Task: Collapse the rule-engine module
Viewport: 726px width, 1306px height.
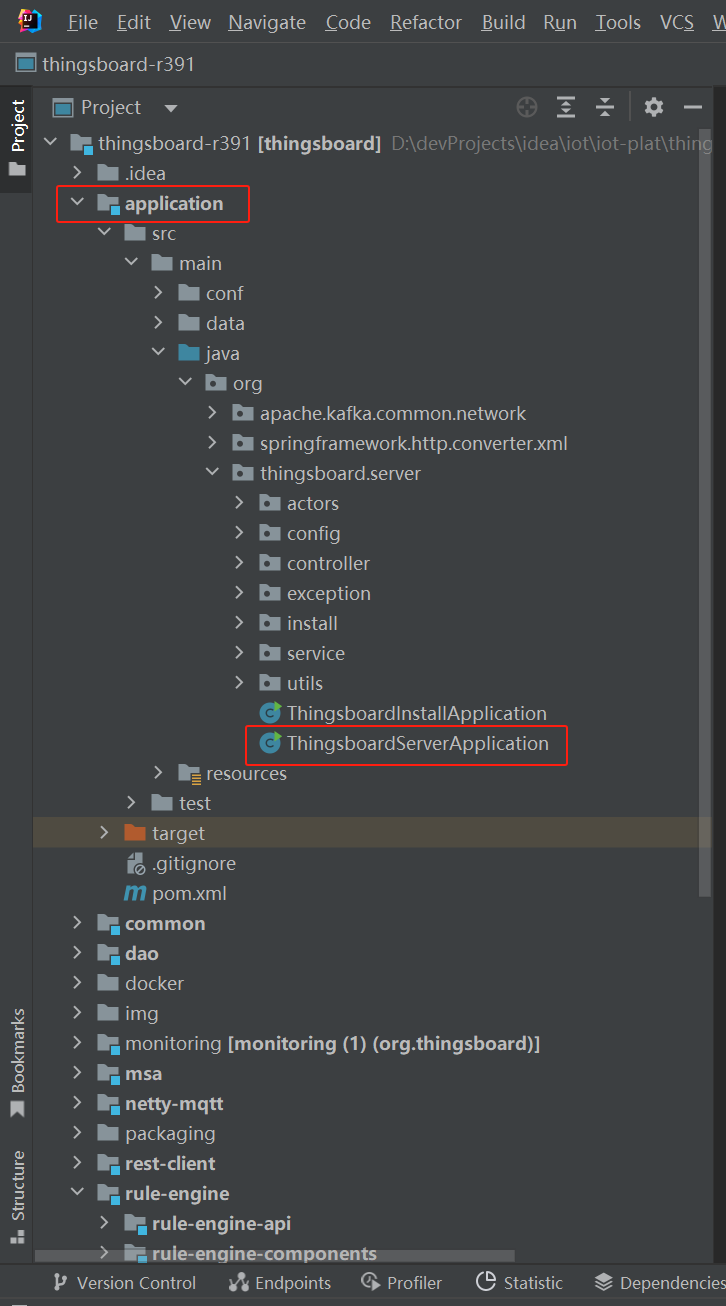Action: [x=77, y=1193]
